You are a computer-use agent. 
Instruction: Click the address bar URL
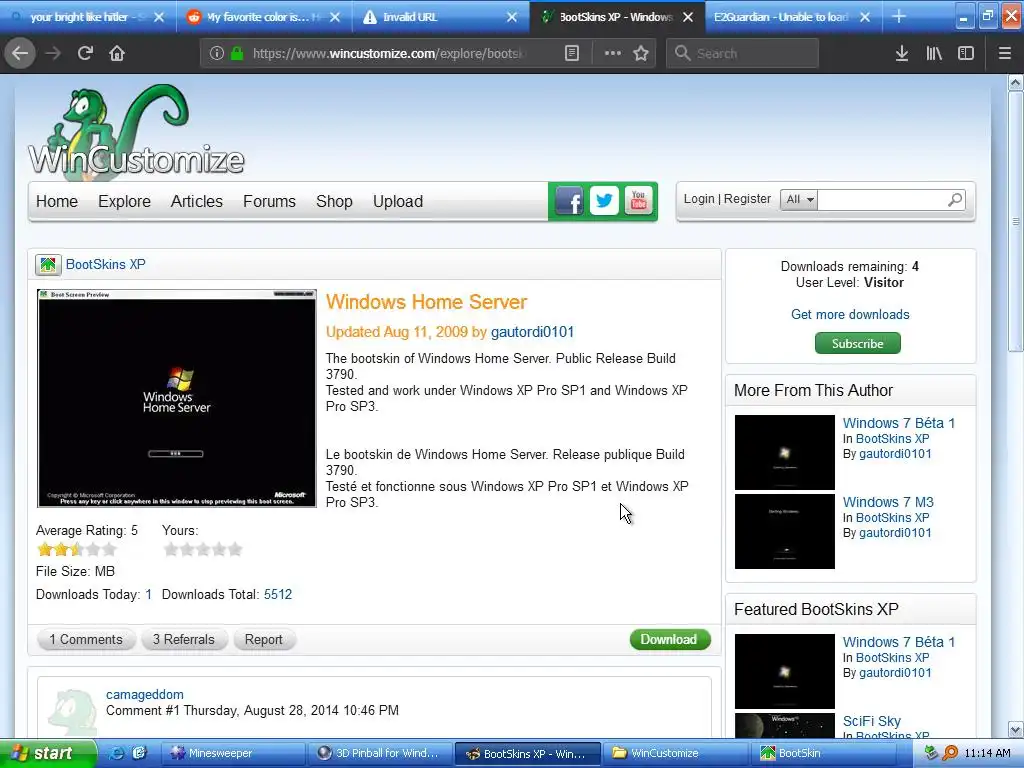(389, 54)
